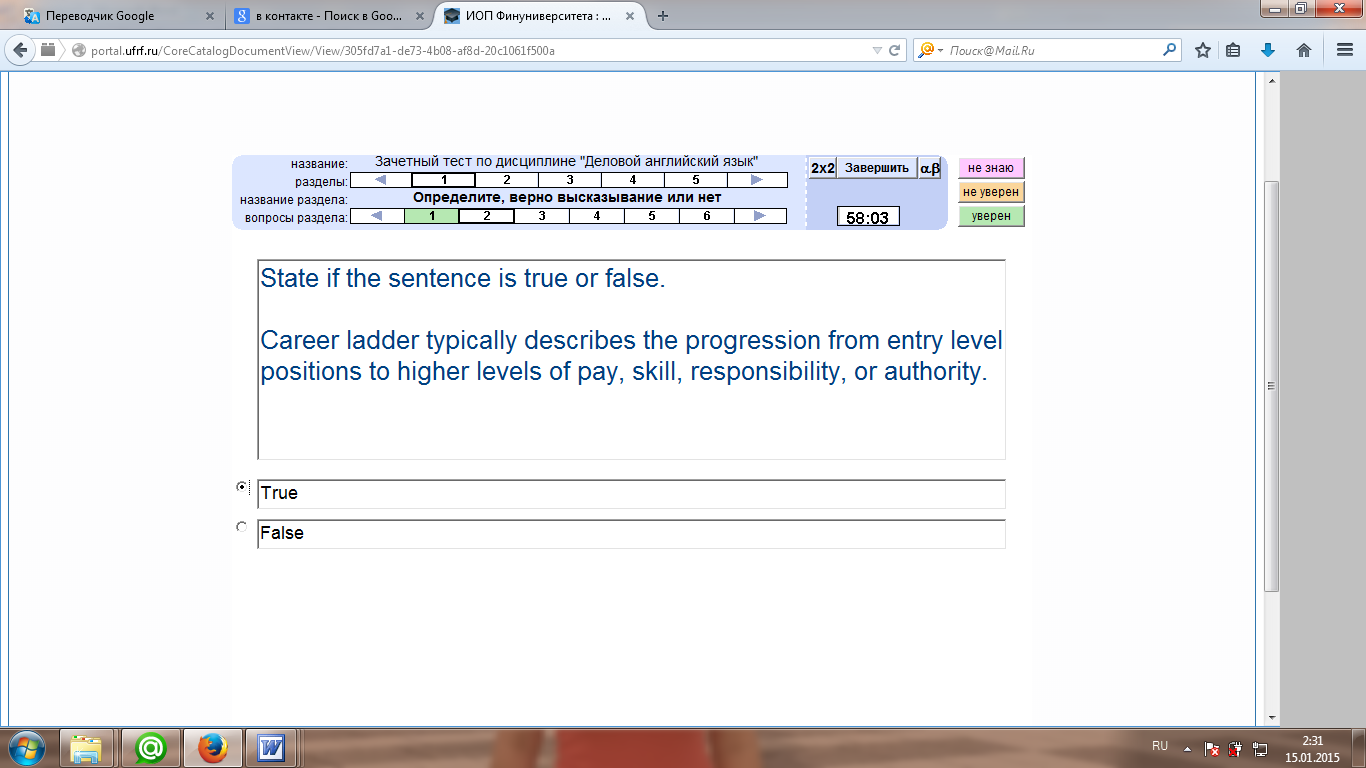Click the Action Center flag tray icon

tap(1211, 747)
